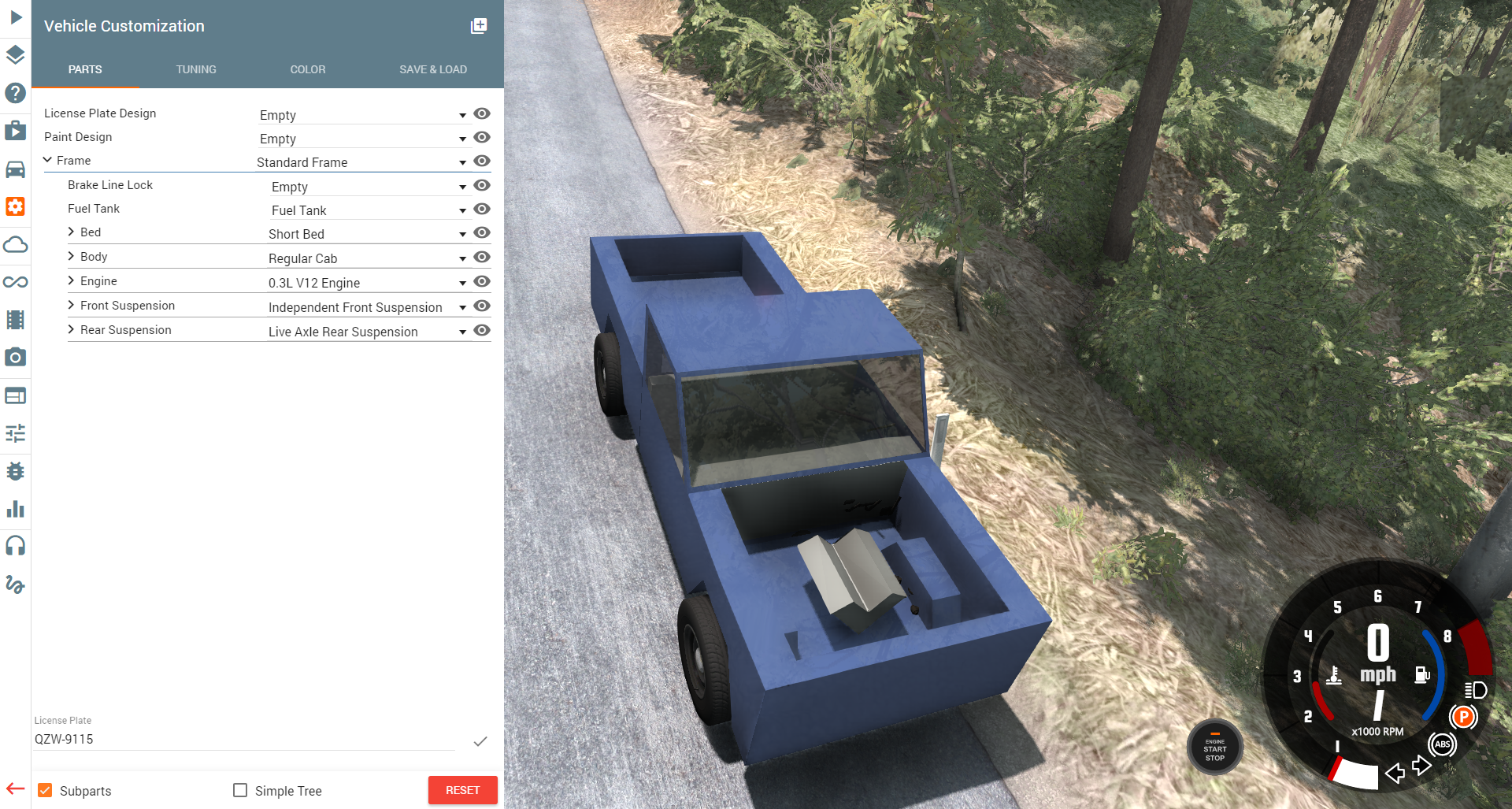This screenshot has height=809, width=1512.
Task: Toggle visibility eye for Frame row
Action: pyautogui.click(x=482, y=161)
